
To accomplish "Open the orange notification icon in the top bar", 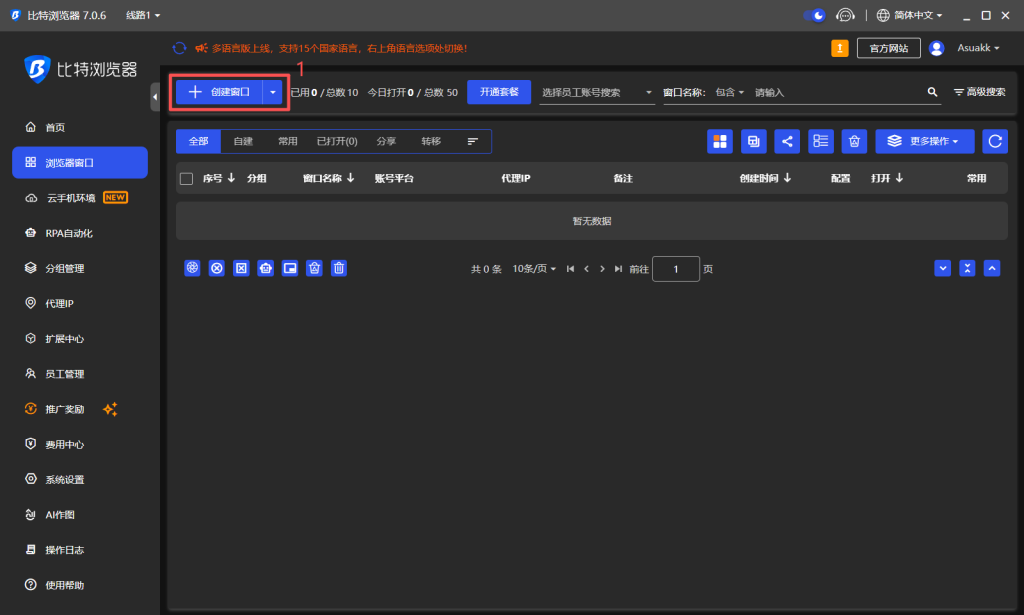I will pyautogui.click(x=839, y=47).
